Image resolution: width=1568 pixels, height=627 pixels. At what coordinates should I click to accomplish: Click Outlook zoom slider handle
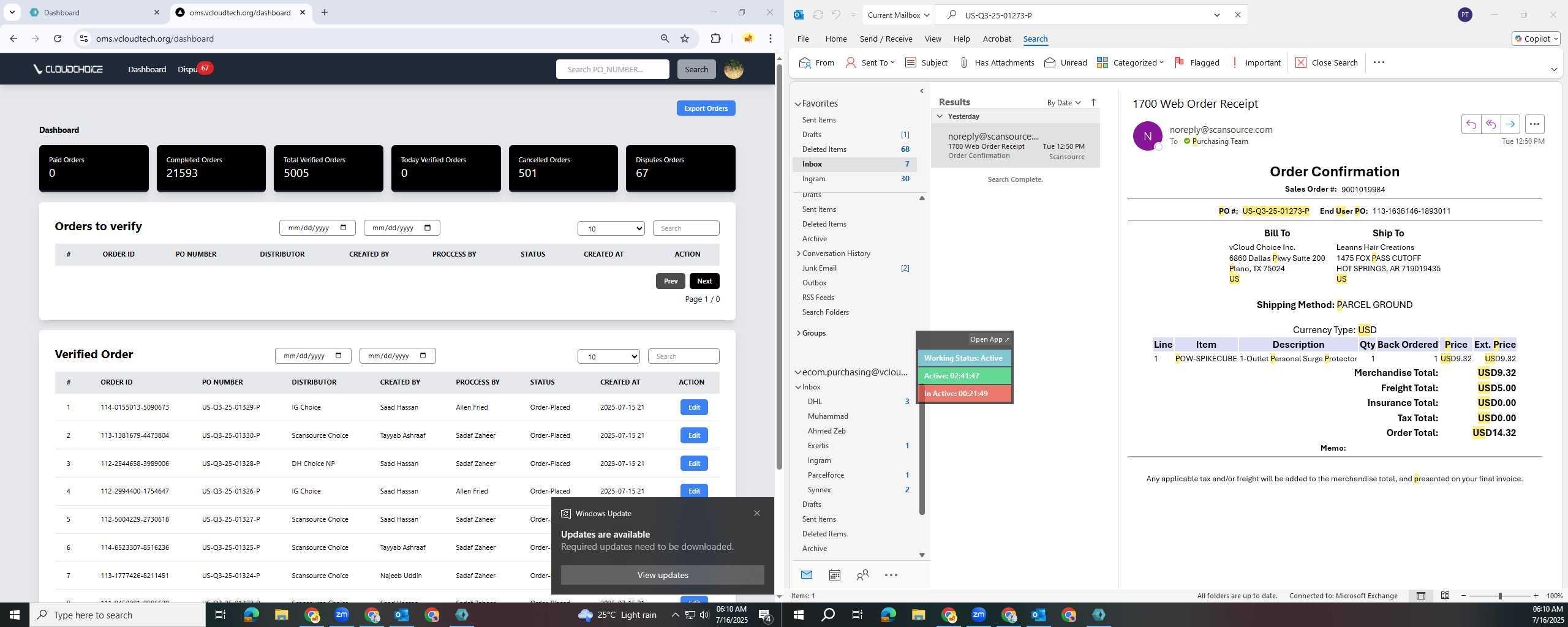point(1500,596)
